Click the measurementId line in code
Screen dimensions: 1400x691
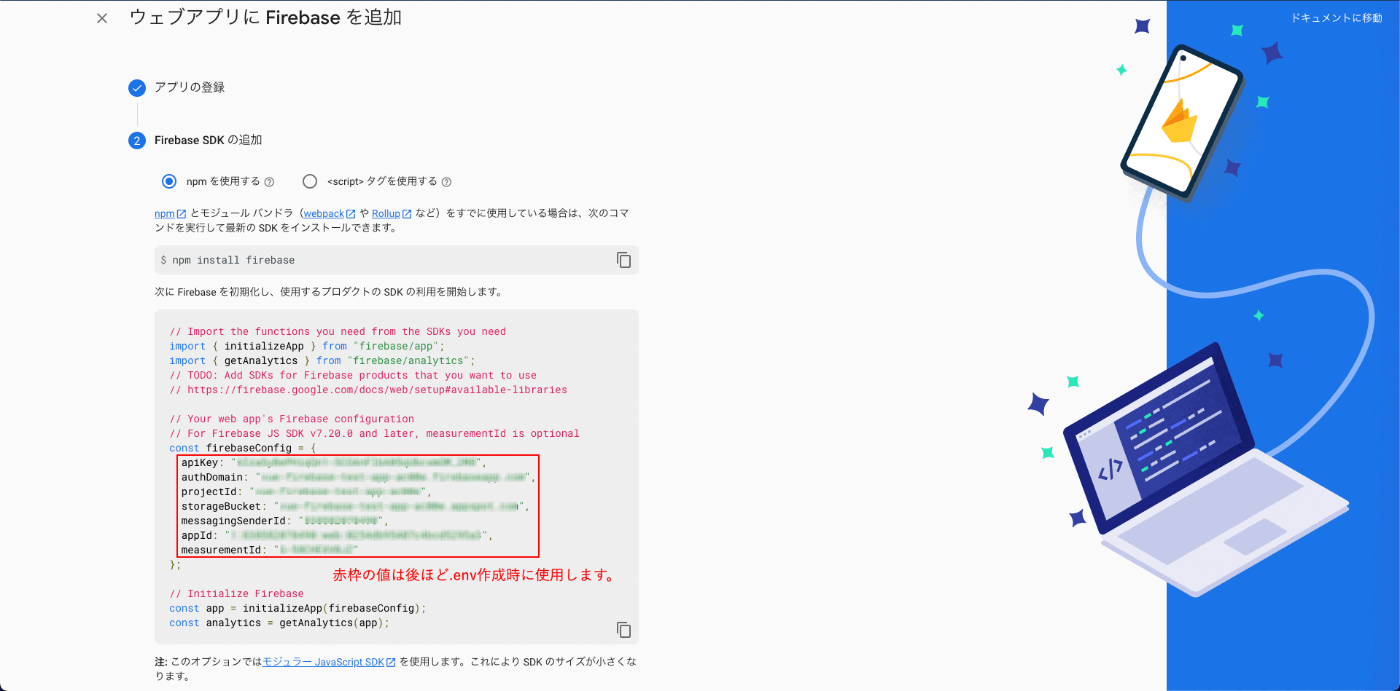(269, 550)
